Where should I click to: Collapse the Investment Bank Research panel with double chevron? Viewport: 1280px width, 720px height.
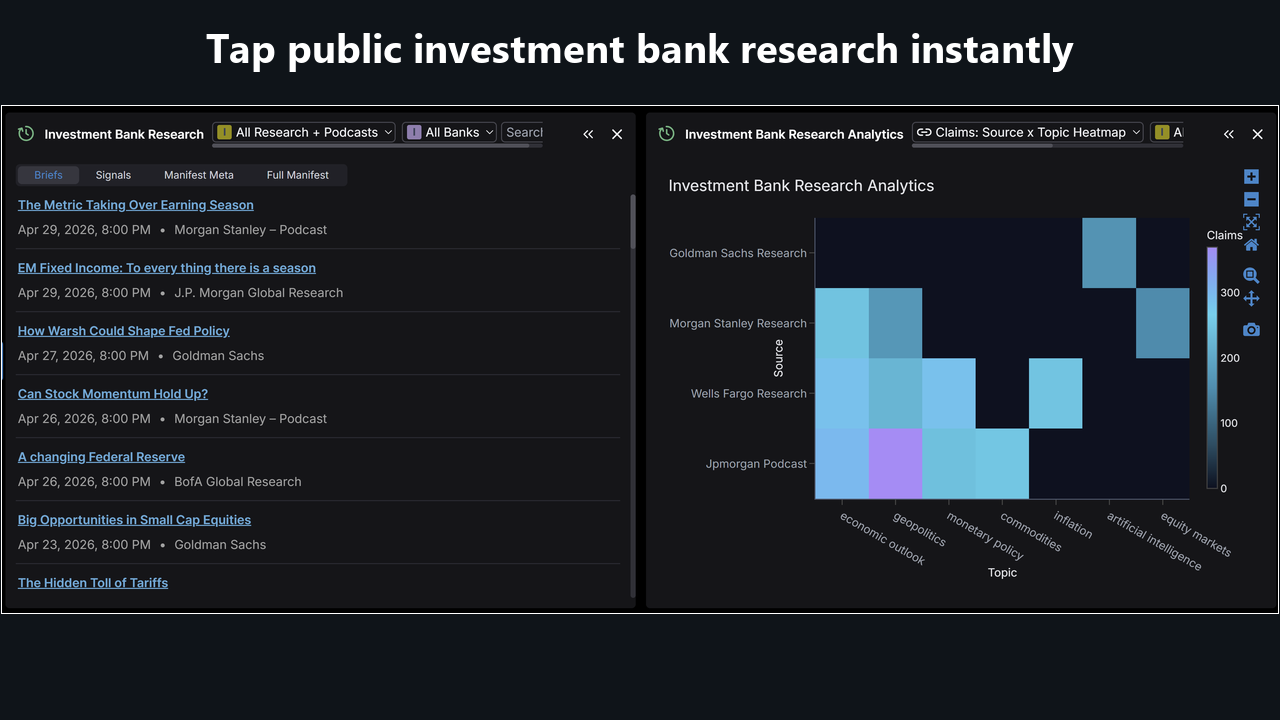(588, 134)
